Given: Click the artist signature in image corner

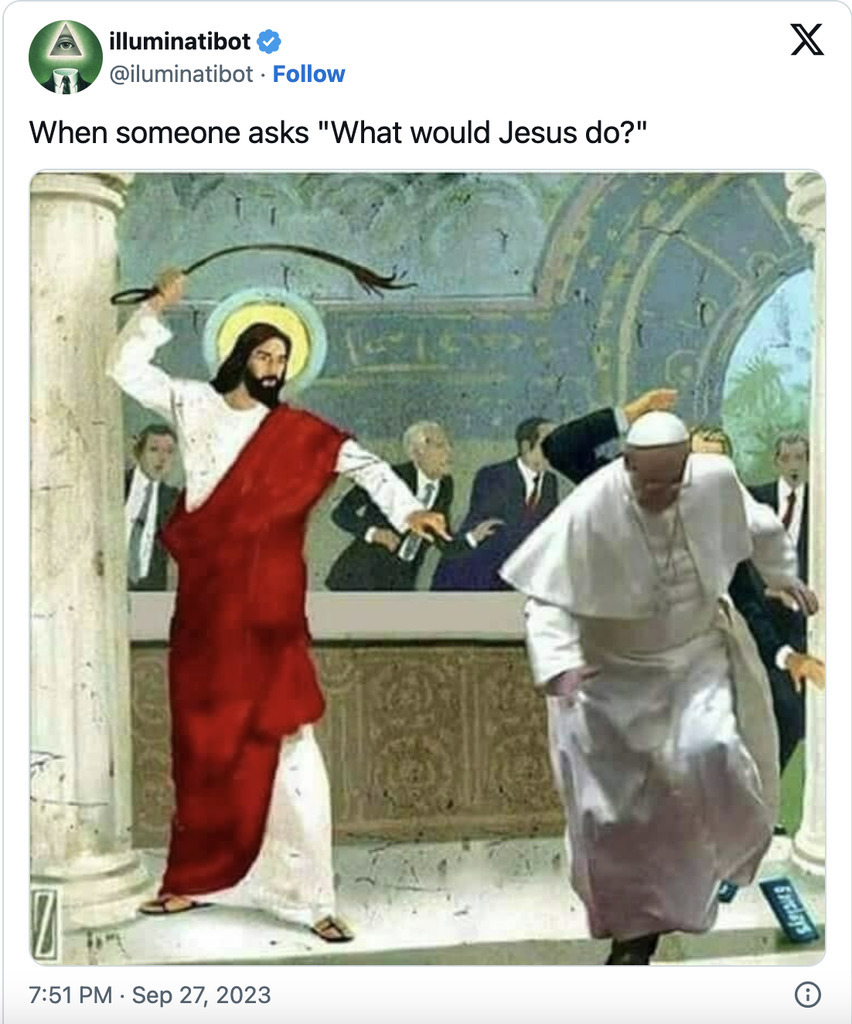Looking at the screenshot, I should tap(46, 923).
